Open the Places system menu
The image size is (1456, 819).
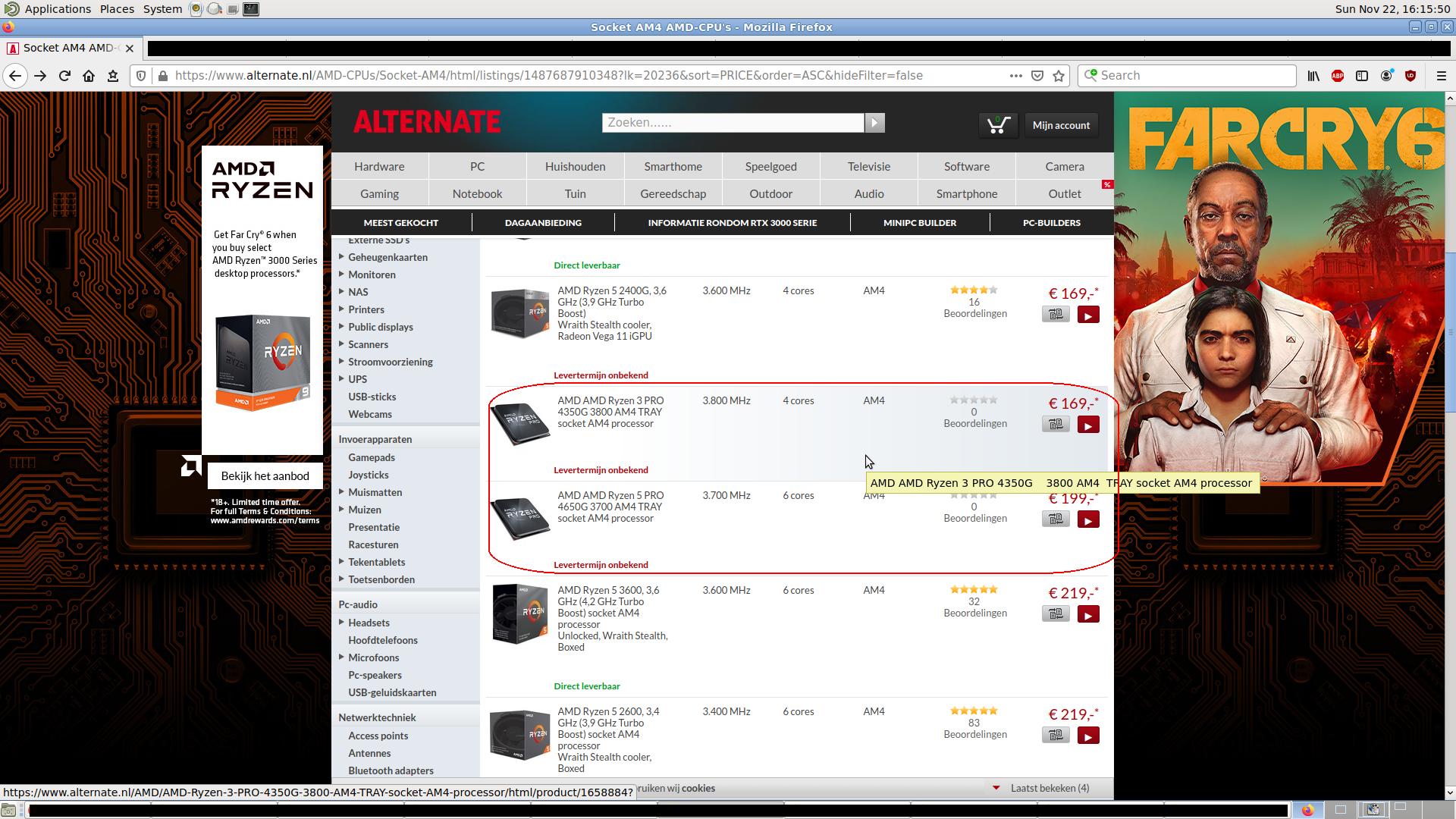click(117, 9)
